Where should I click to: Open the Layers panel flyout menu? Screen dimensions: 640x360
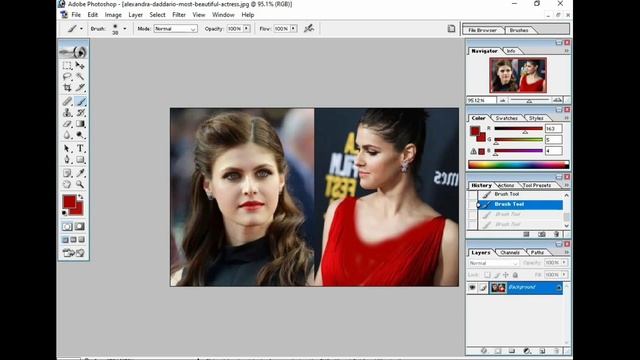[567, 253]
